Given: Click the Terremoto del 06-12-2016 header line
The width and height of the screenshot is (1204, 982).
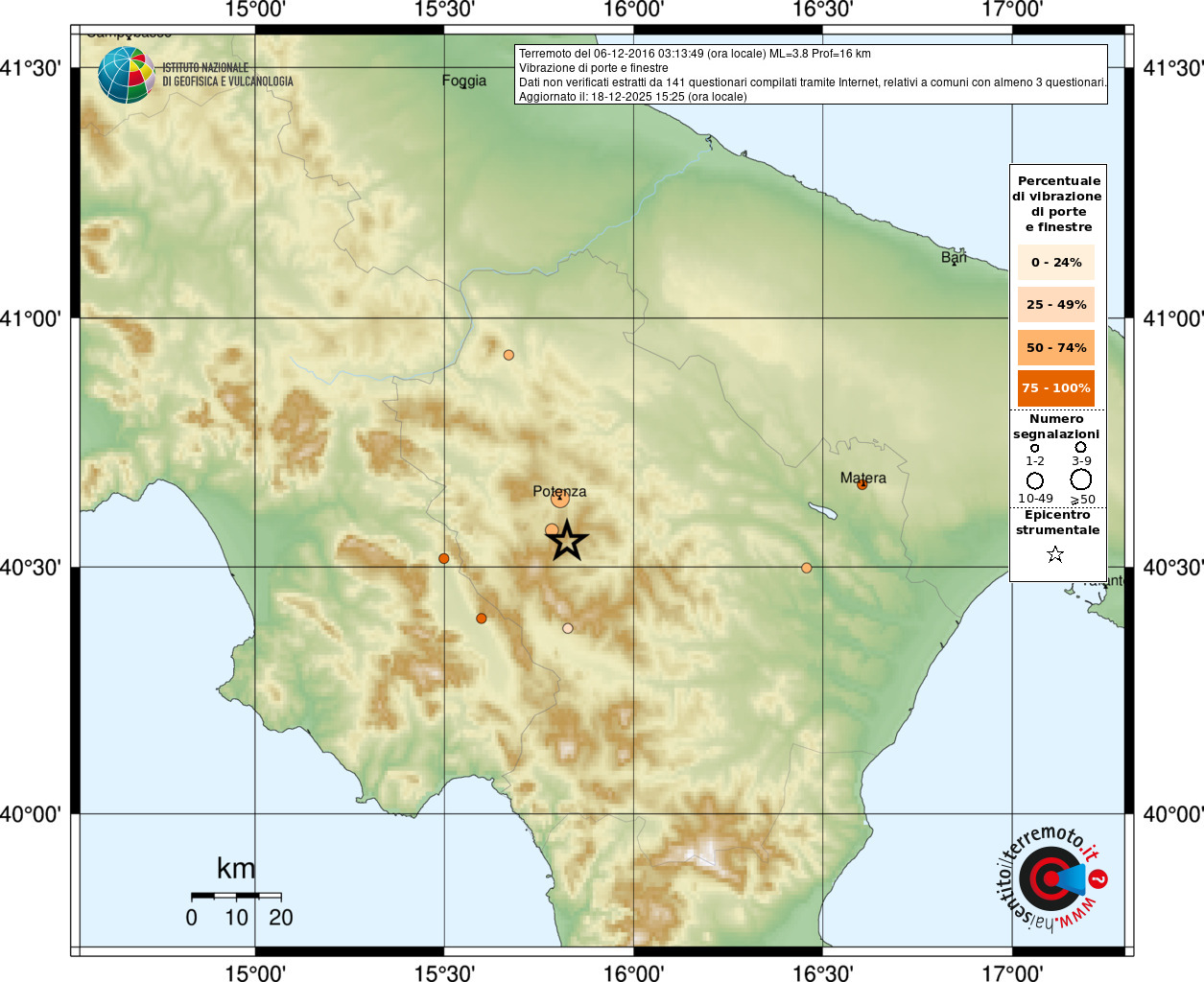Looking at the screenshot, I should pyautogui.click(x=695, y=54).
